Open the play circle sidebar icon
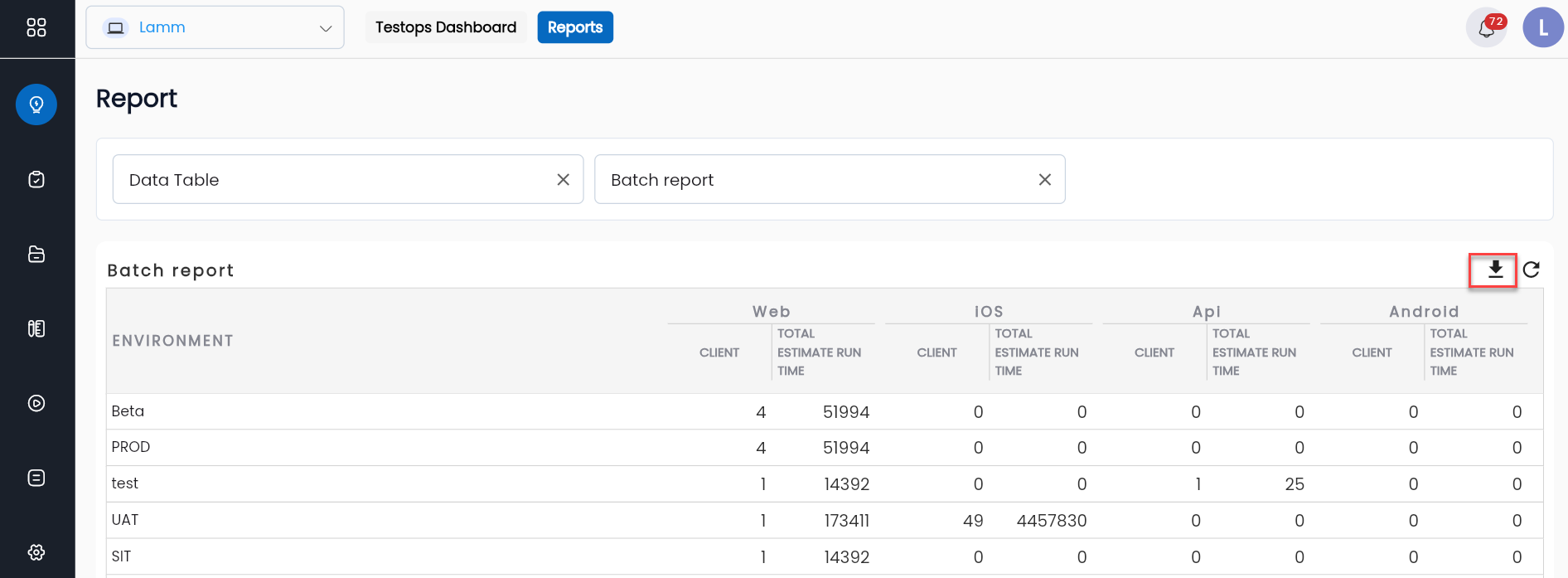Screen dimensions: 1568x578 (x=36, y=403)
